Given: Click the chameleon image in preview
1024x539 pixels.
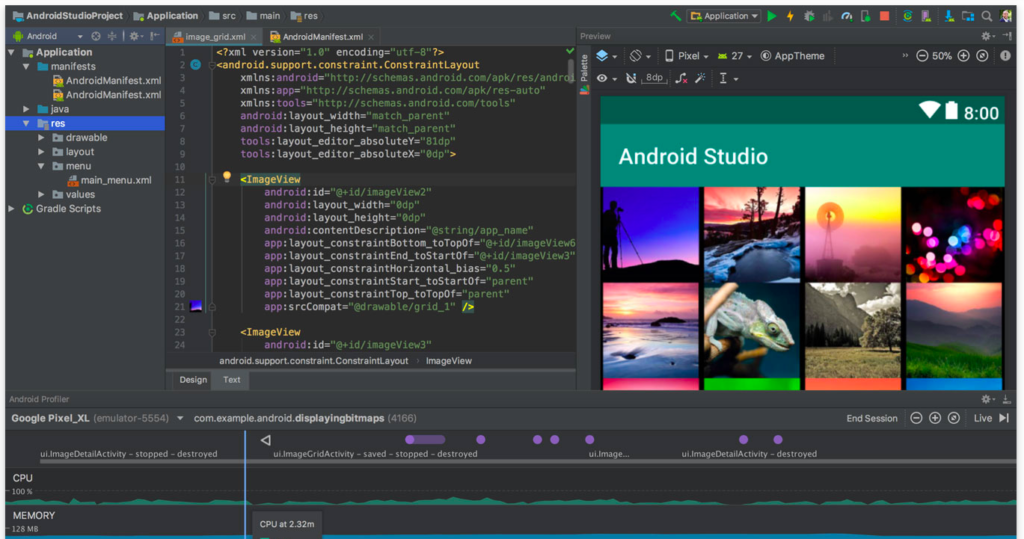Looking at the screenshot, I should coord(752,331).
